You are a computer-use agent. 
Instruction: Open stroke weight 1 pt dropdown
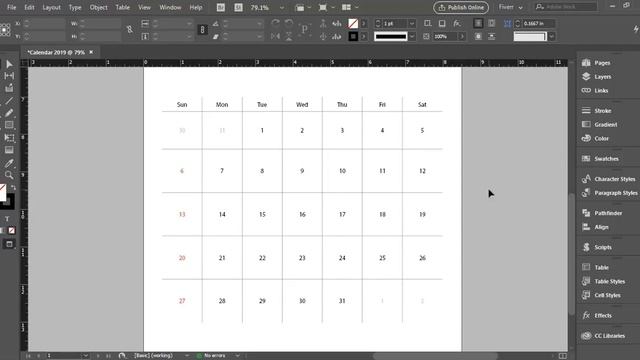tap(412, 23)
